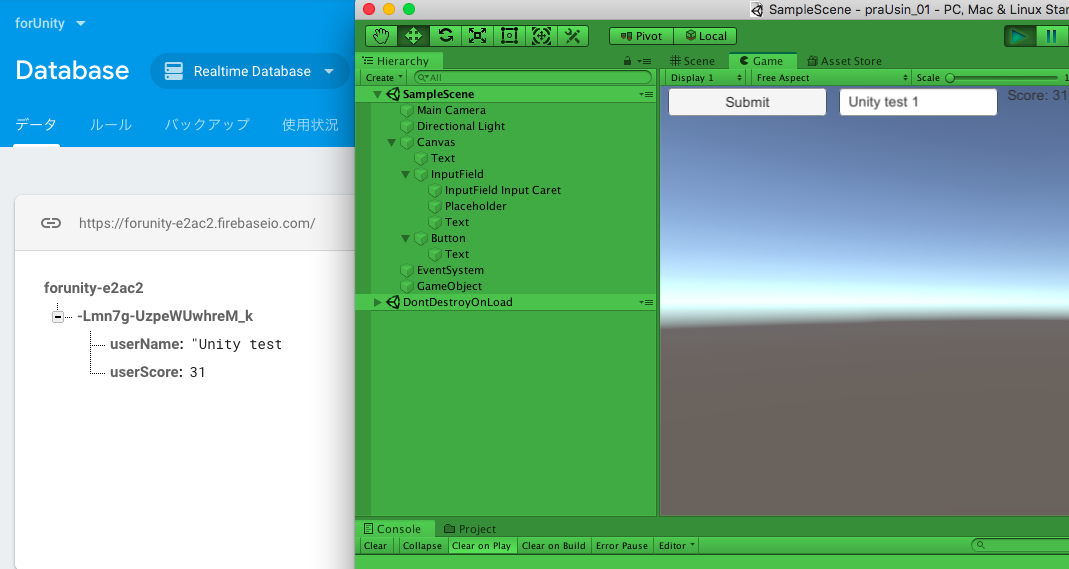Open the Realtime Database selector
This screenshot has height=569, width=1069.
tap(250, 71)
